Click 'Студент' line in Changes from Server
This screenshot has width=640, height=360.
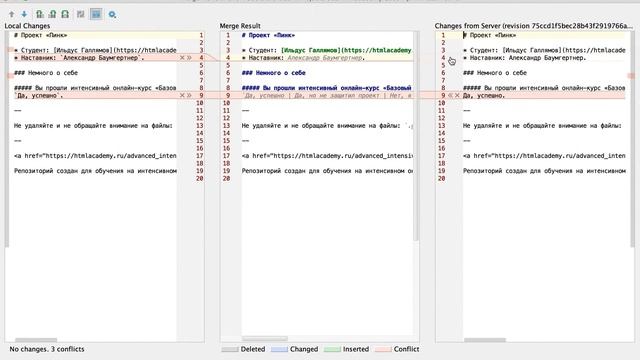point(544,50)
